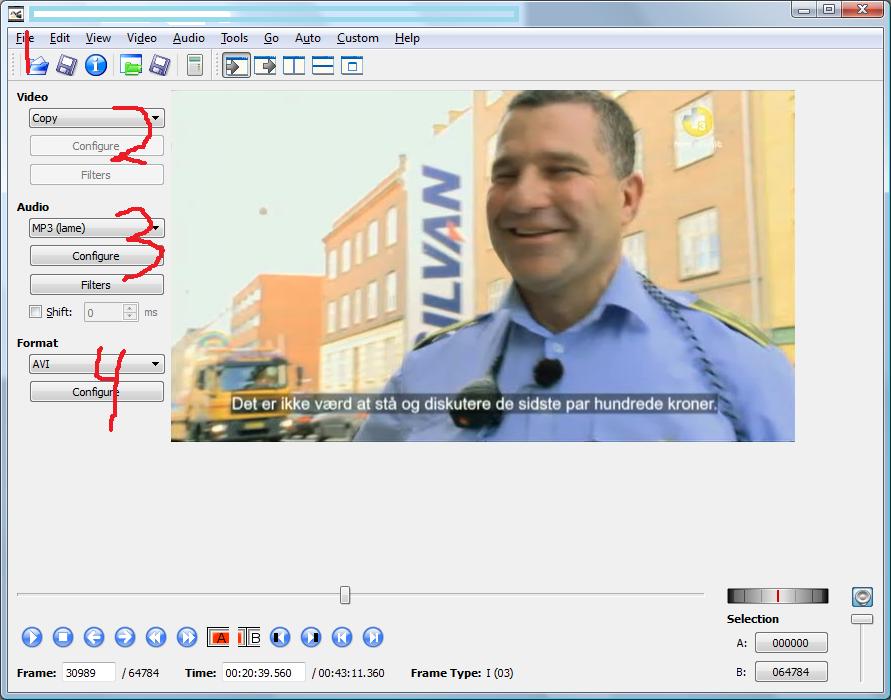Go to previous black frame
Viewport: 891px width, 700px height.
pyautogui.click(x=280, y=637)
